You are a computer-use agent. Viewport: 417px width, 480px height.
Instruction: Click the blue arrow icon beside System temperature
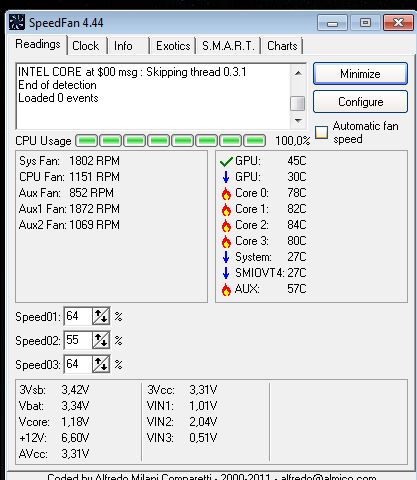coord(226,257)
